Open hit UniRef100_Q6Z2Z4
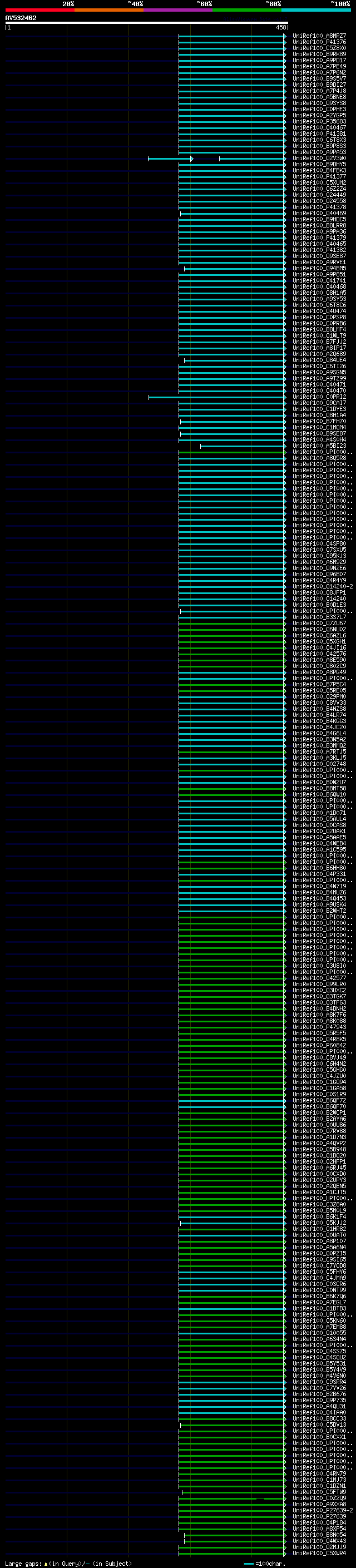356x1568 pixels. tap(319, 189)
